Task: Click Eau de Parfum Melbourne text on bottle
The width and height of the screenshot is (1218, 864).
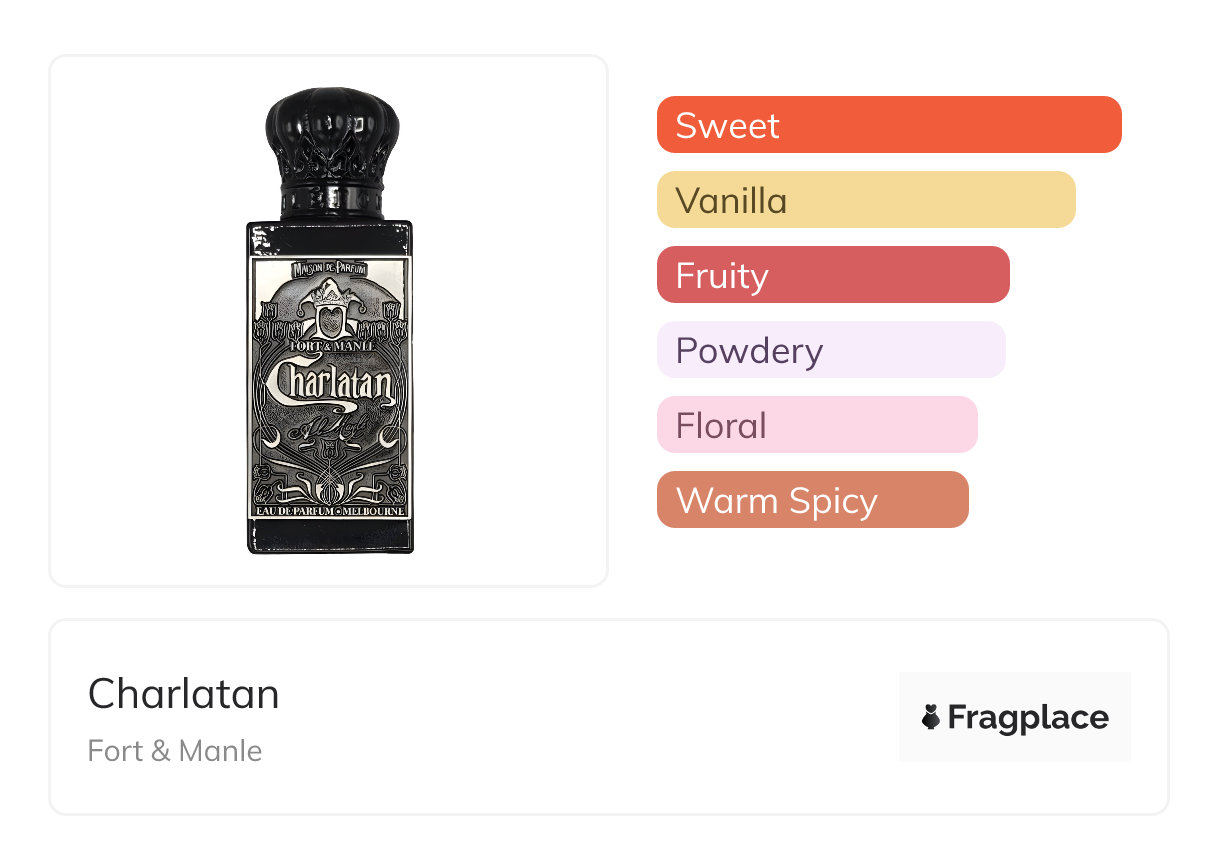Action: pyautogui.click(x=330, y=511)
